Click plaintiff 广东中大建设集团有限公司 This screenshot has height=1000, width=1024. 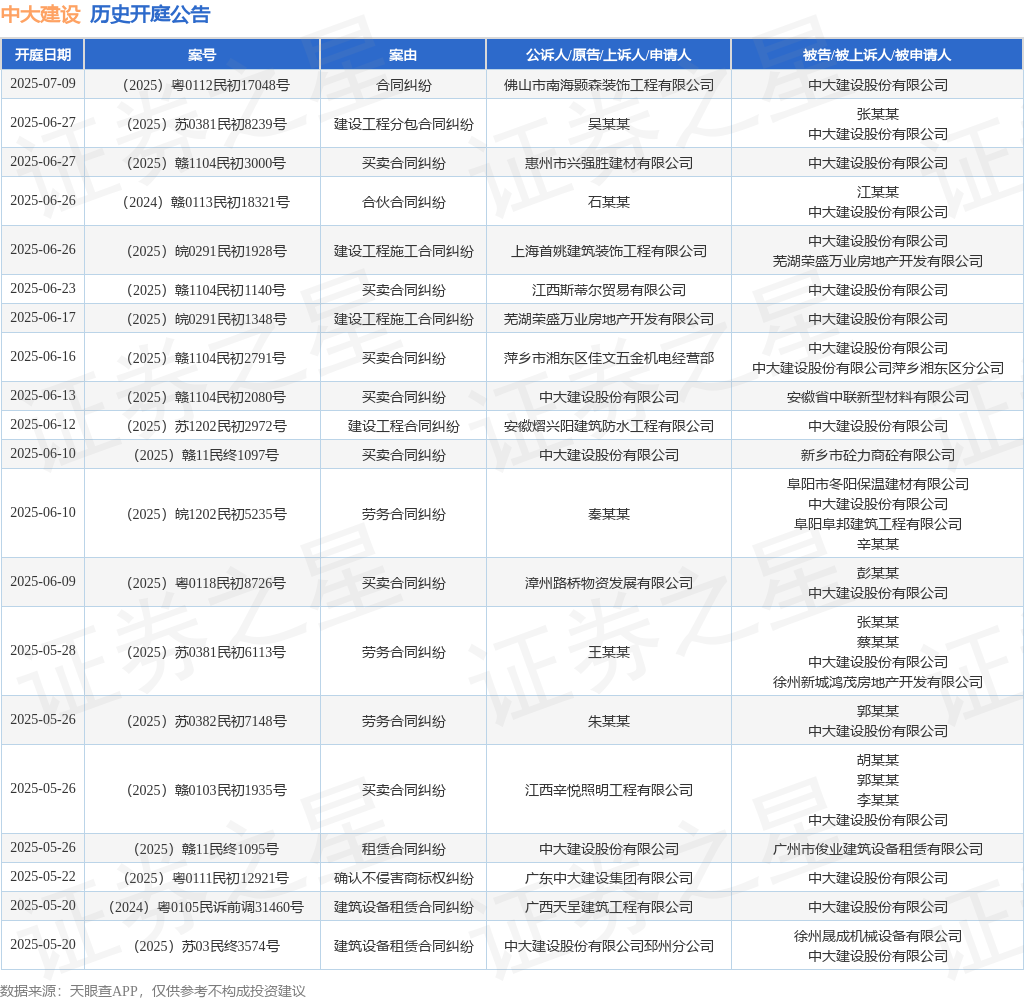pyautogui.click(x=609, y=879)
